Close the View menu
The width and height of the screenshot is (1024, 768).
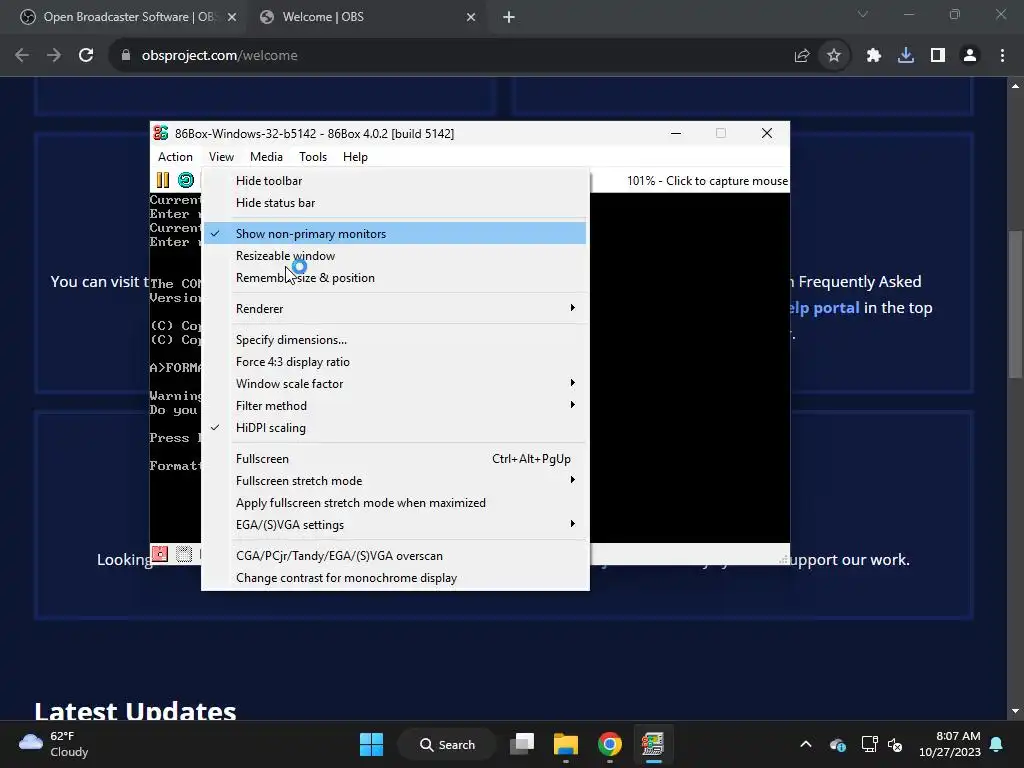pyautogui.click(x=221, y=157)
